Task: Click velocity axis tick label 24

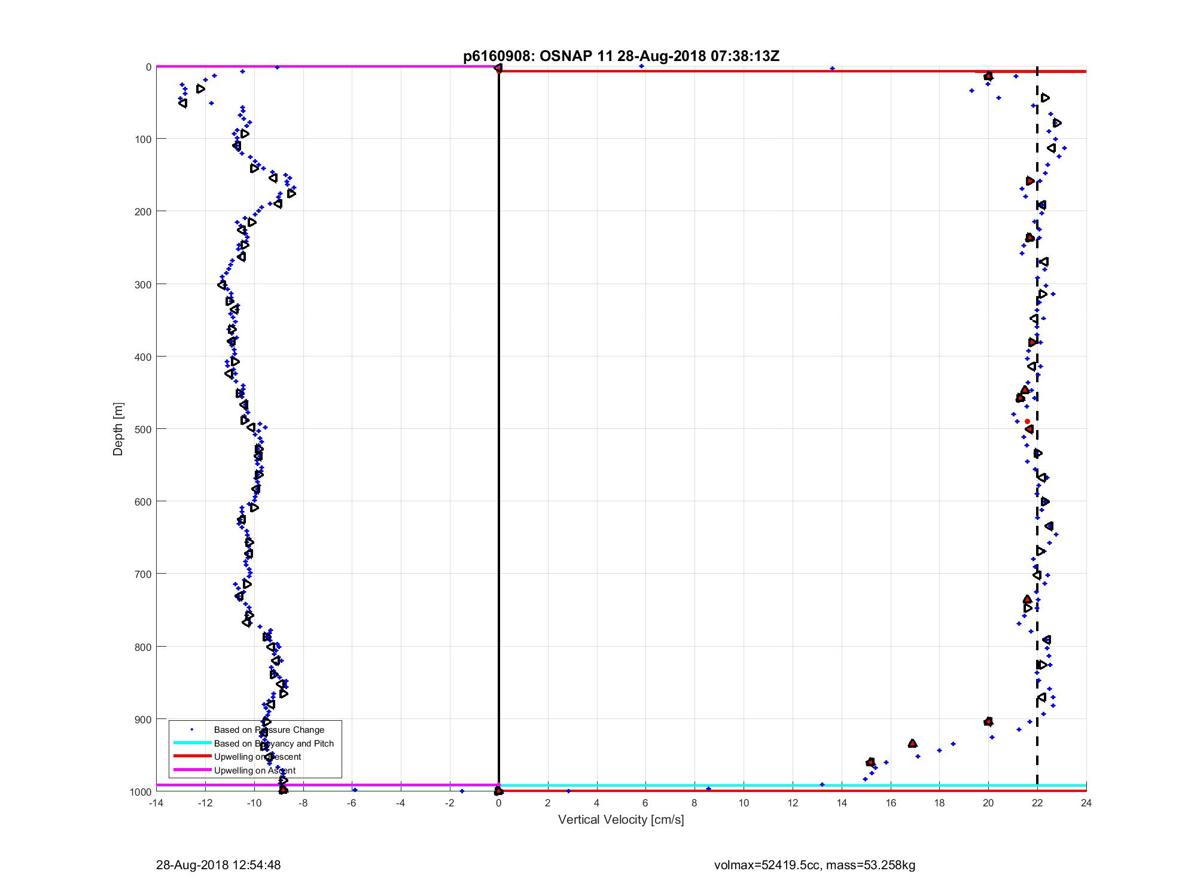Action: tap(1086, 802)
